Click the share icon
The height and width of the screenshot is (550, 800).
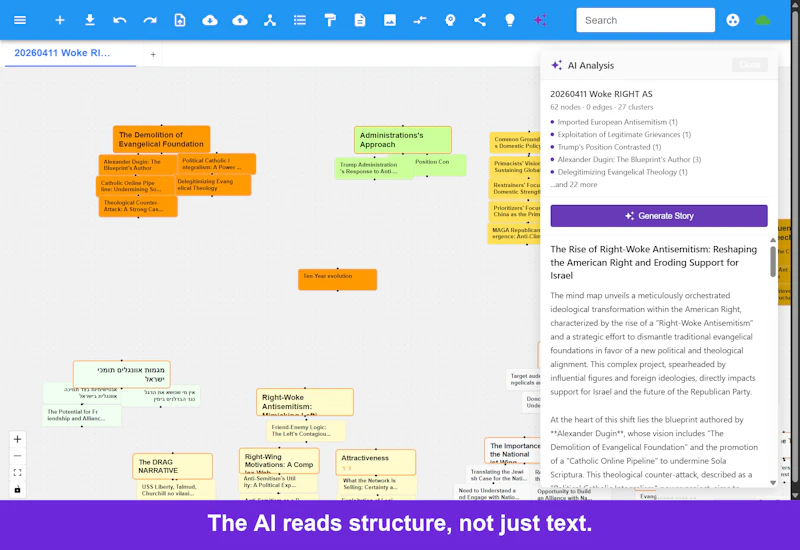coord(480,20)
